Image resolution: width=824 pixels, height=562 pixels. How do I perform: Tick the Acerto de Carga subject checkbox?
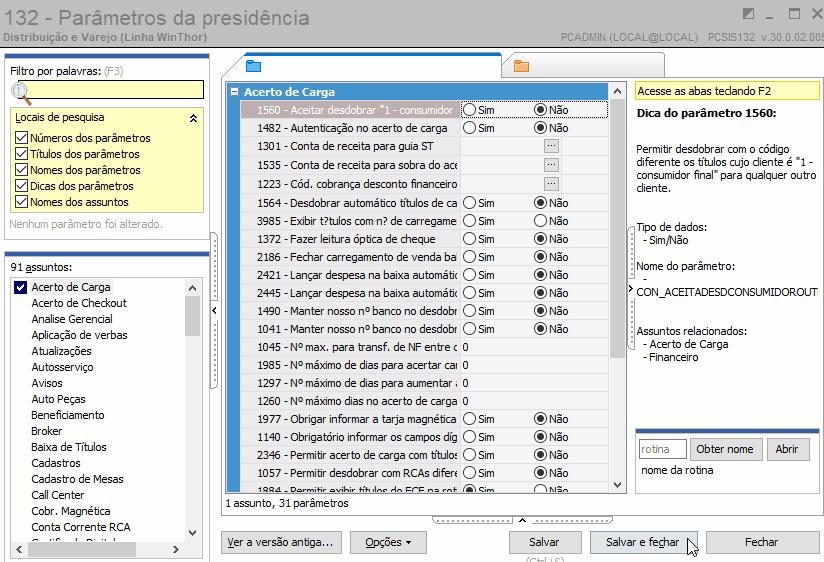click(20, 287)
